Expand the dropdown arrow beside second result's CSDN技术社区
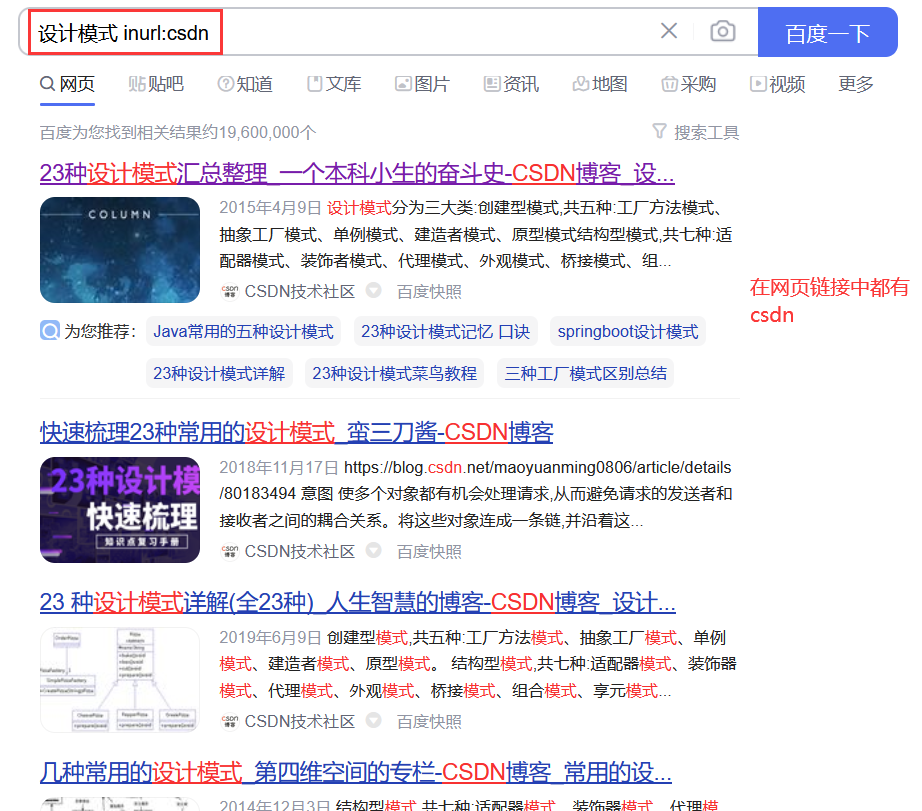Screen dimensions: 922x811 click(x=373, y=550)
